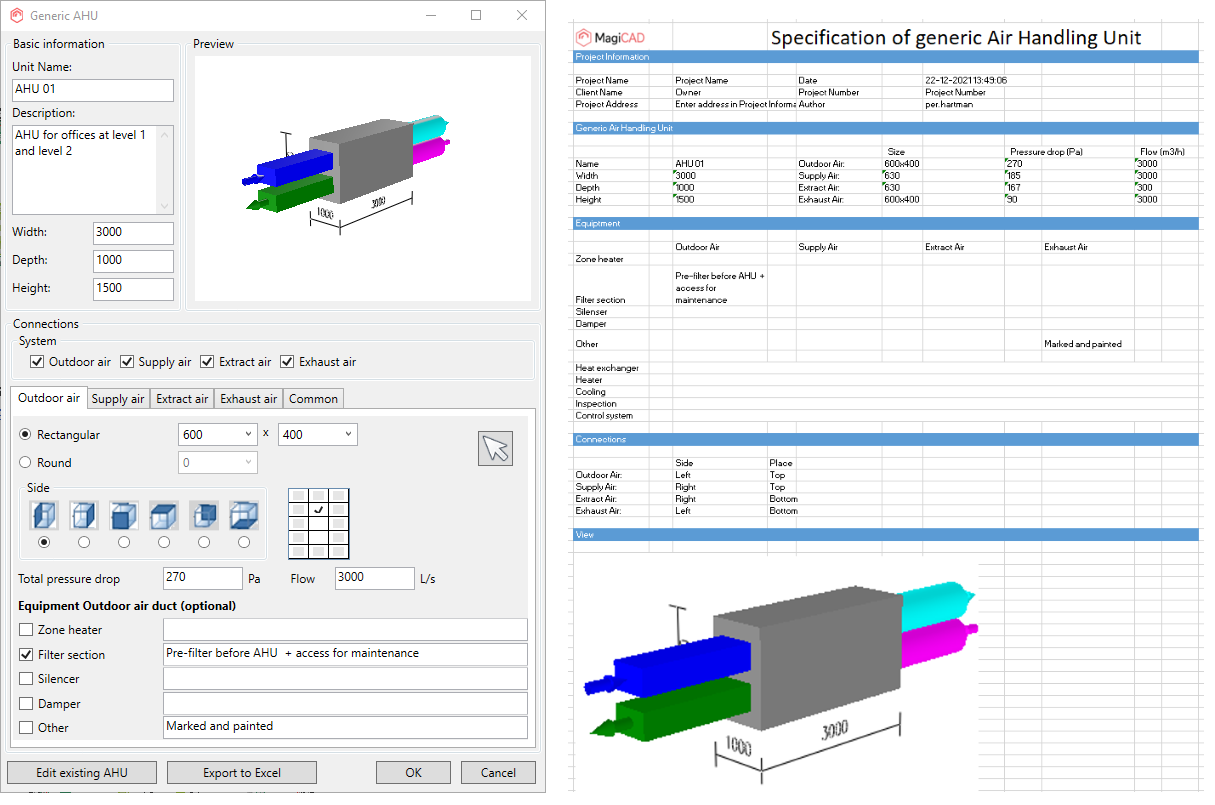This screenshot has height=805, width=1215.
Task: Click the Total pressure drop field
Action: coord(203,578)
